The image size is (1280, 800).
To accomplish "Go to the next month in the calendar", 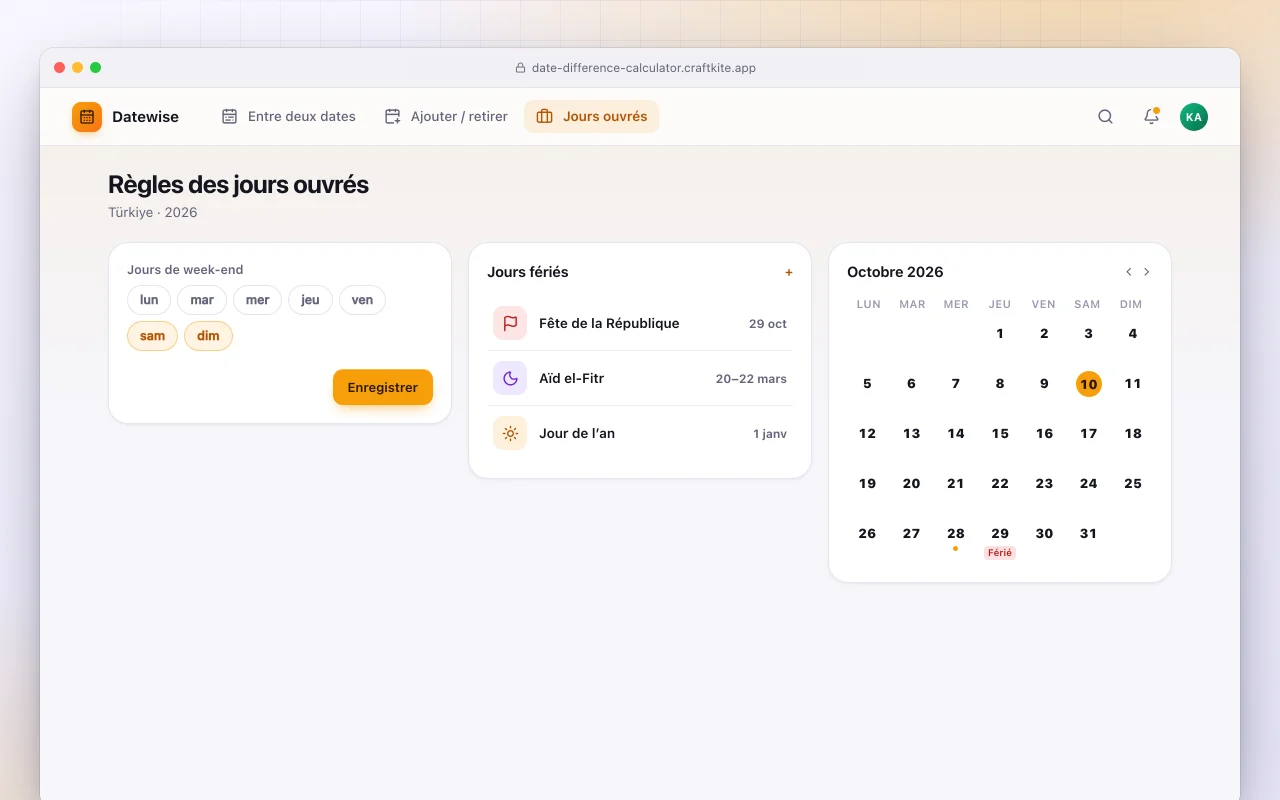I will 1146,272.
